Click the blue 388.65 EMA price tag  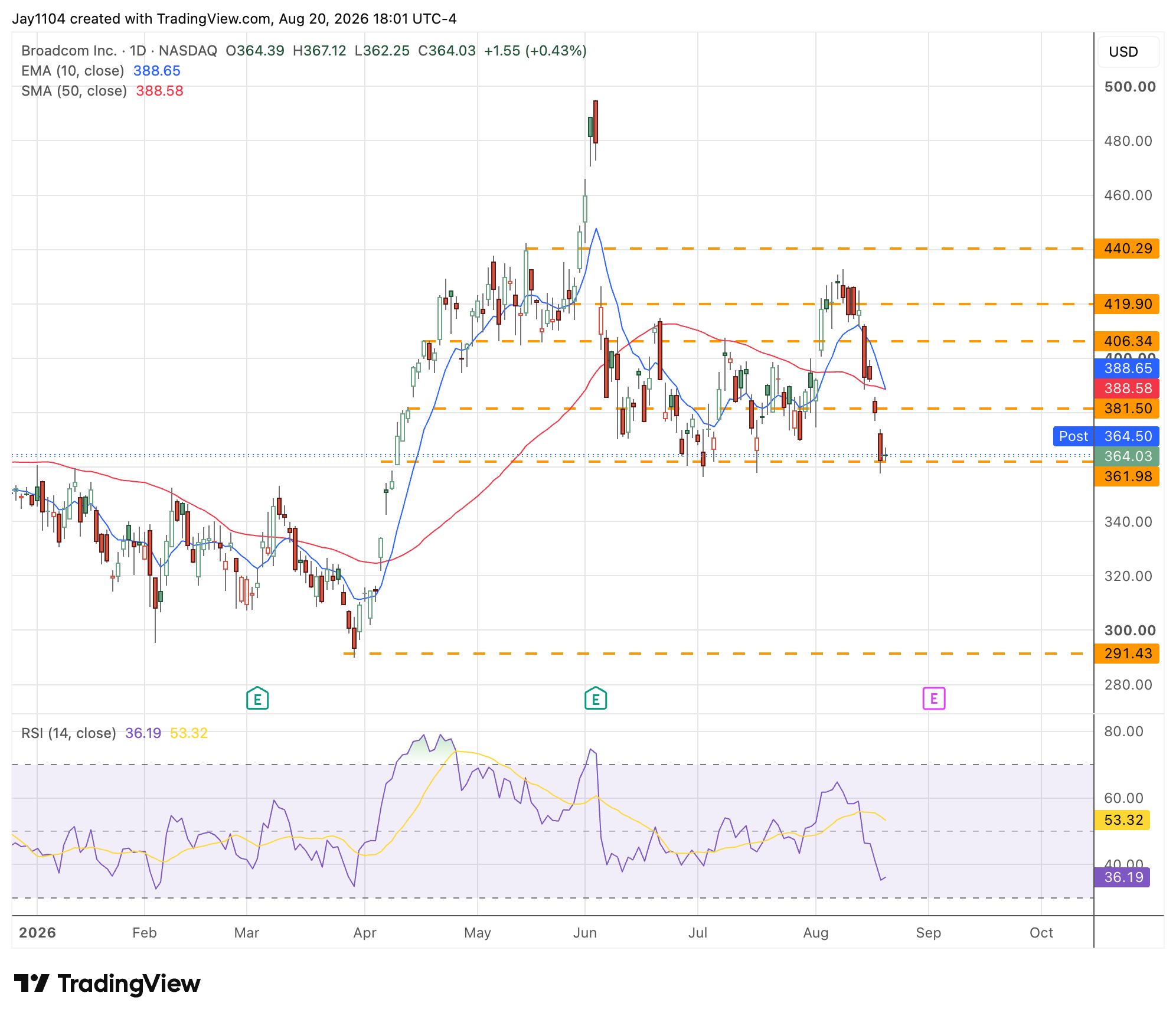(x=1126, y=368)
